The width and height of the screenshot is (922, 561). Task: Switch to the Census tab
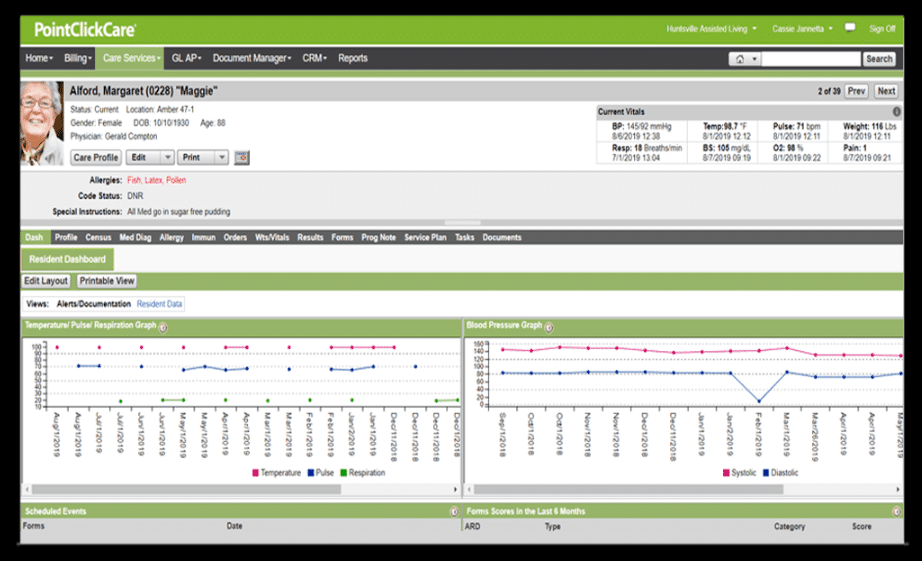click(x=98, y=238)
